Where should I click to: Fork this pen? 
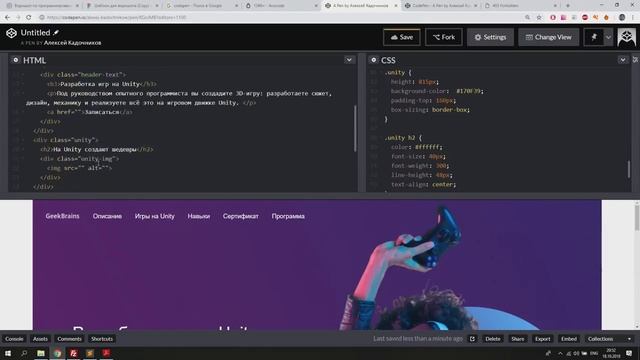(x=444, y=37)
